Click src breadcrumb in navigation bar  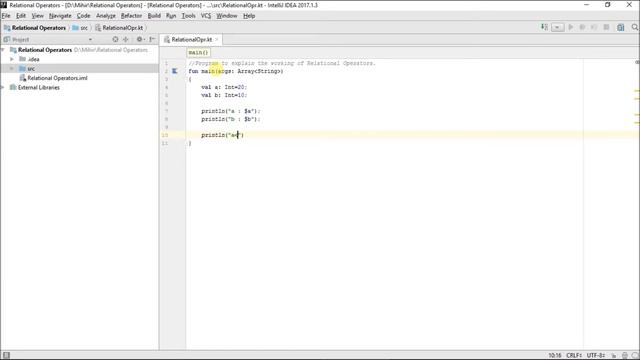(80, 28)
